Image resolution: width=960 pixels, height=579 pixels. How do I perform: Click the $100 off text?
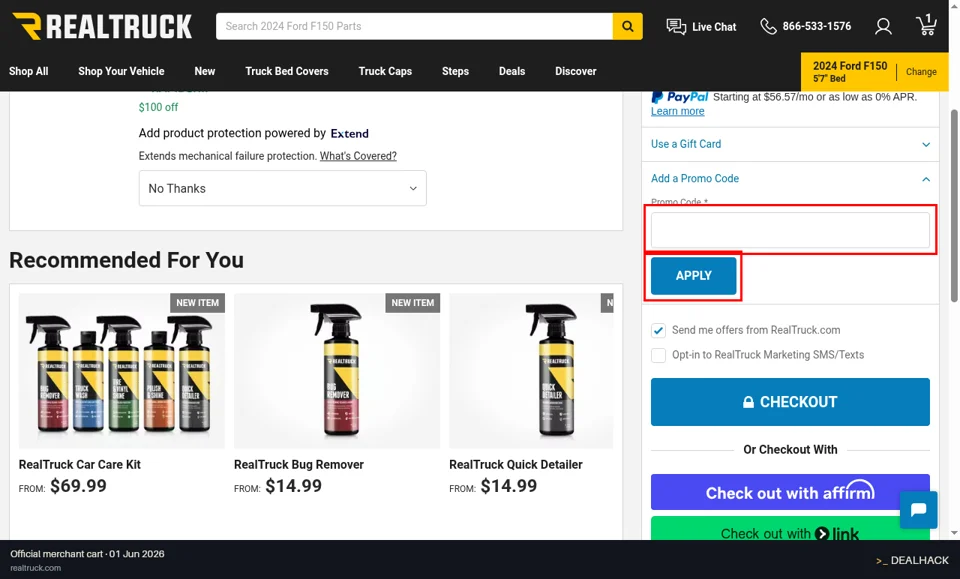pyautogui.click(x=158, y=107)
